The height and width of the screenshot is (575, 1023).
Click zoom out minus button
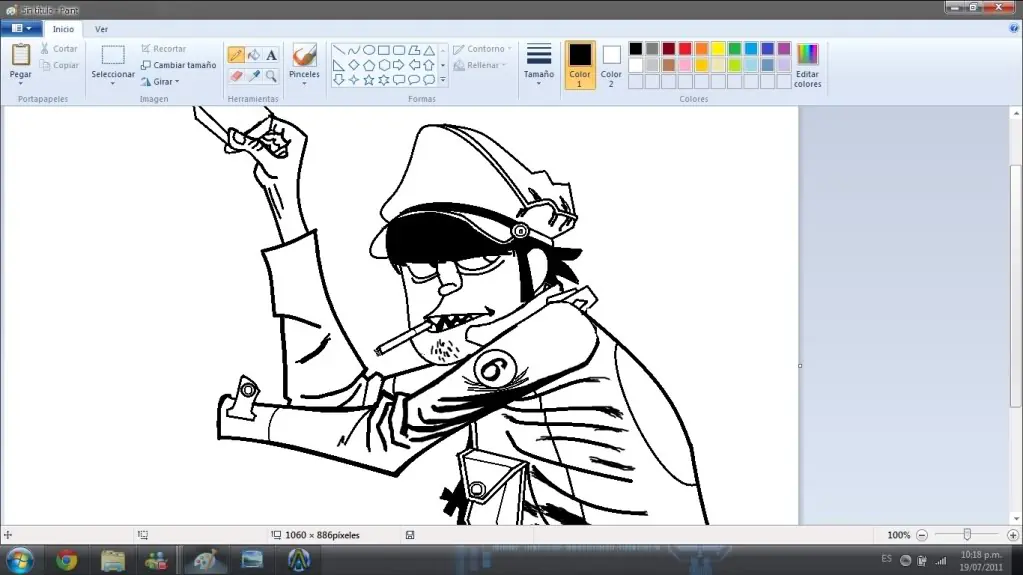click(922, 535)
